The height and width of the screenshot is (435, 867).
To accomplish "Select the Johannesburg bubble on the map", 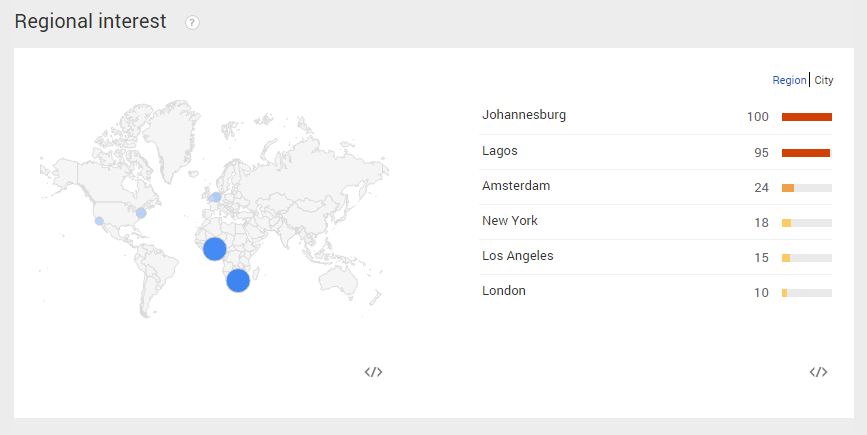I will [x=238, y=281].
